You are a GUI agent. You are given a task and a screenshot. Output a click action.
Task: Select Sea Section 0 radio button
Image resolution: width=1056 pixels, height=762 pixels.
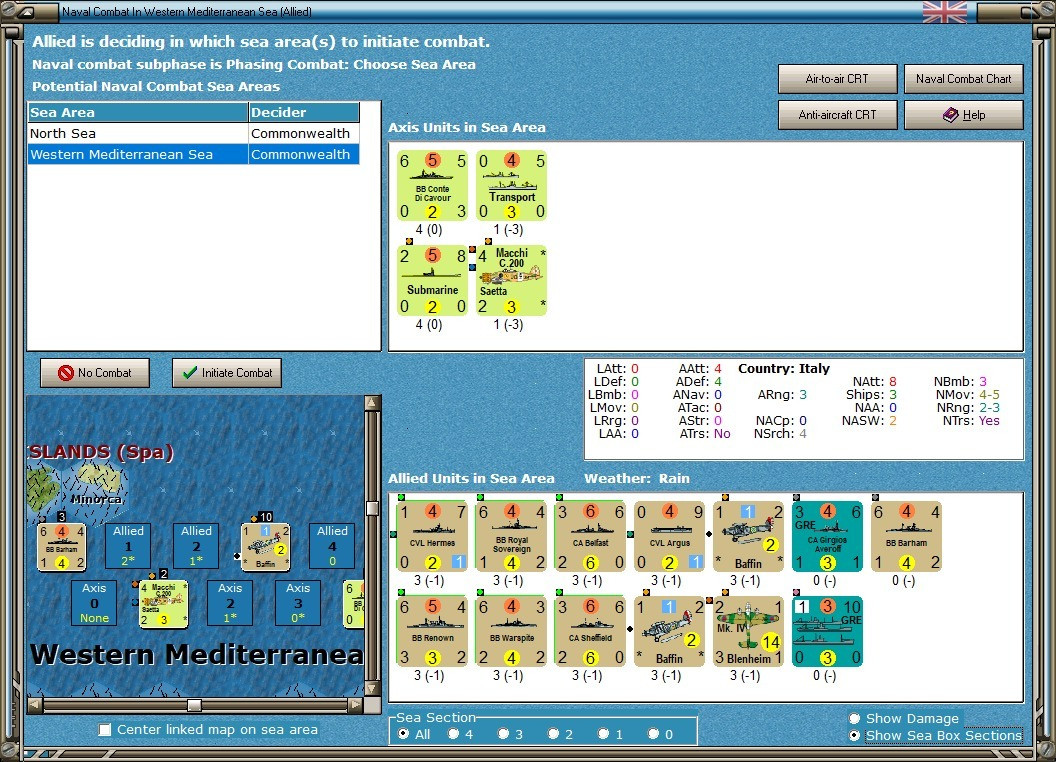point(653,734)
